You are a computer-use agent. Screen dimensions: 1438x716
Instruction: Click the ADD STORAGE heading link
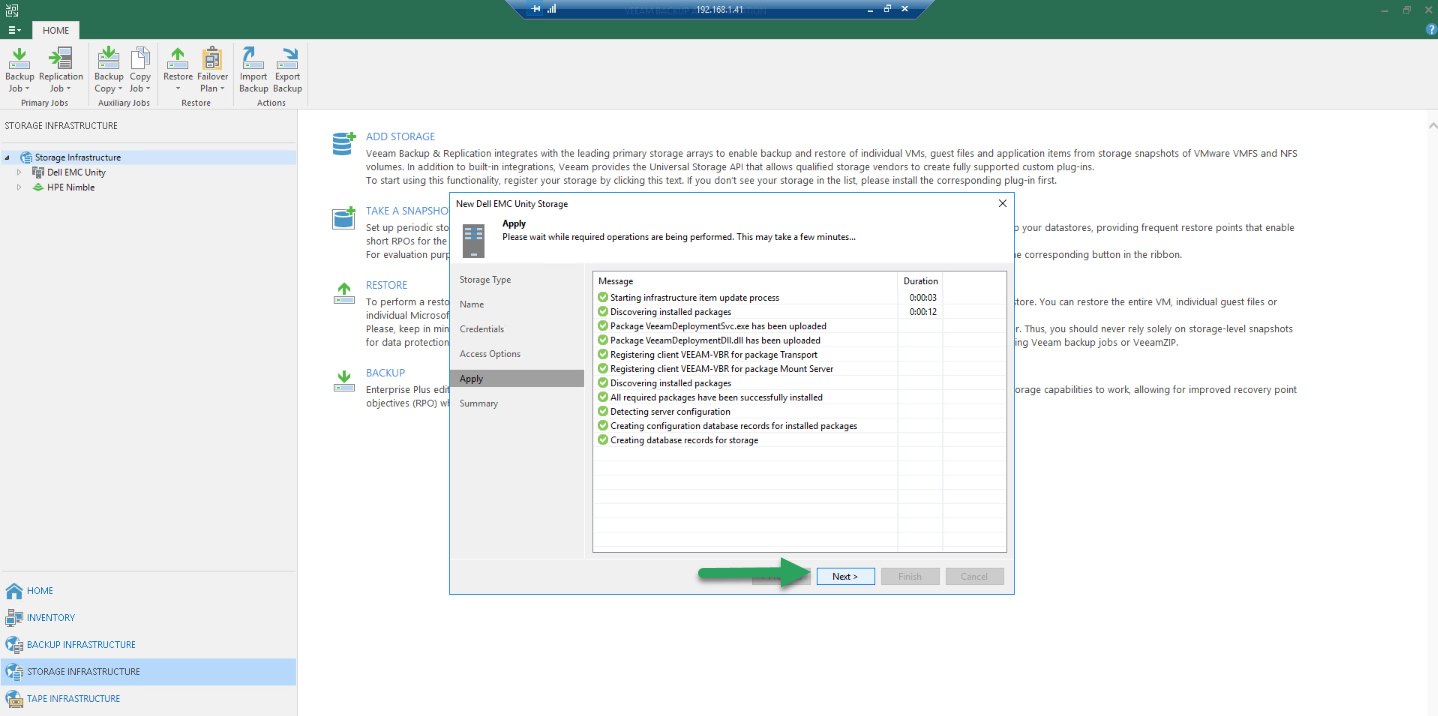[x=400, y=137]
